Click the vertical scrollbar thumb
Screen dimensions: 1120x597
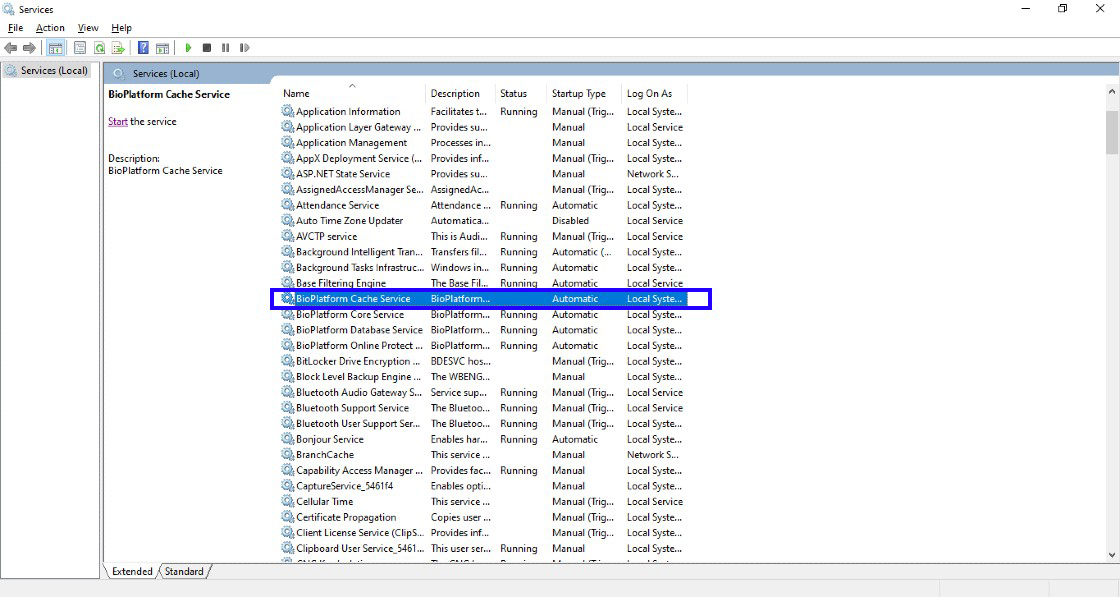[x=1111, y=132]
